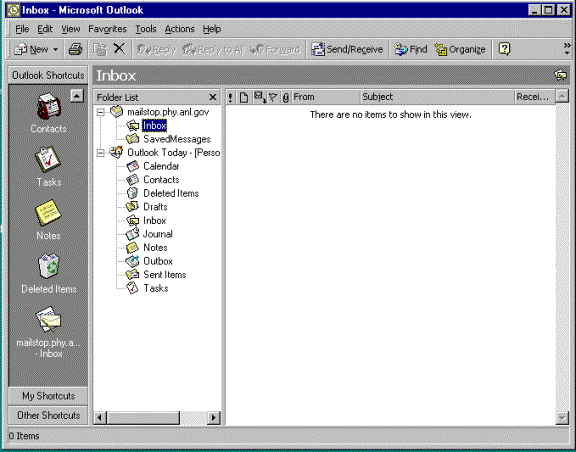Click the New mail message button

(31, 49)
